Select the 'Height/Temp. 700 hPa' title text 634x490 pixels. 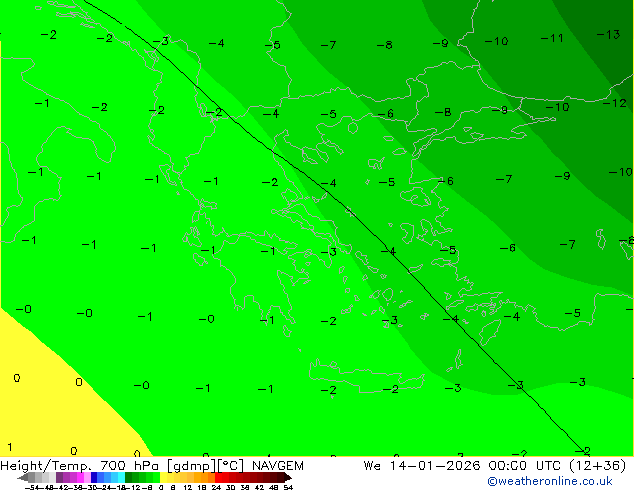click(x=79, y=466)
